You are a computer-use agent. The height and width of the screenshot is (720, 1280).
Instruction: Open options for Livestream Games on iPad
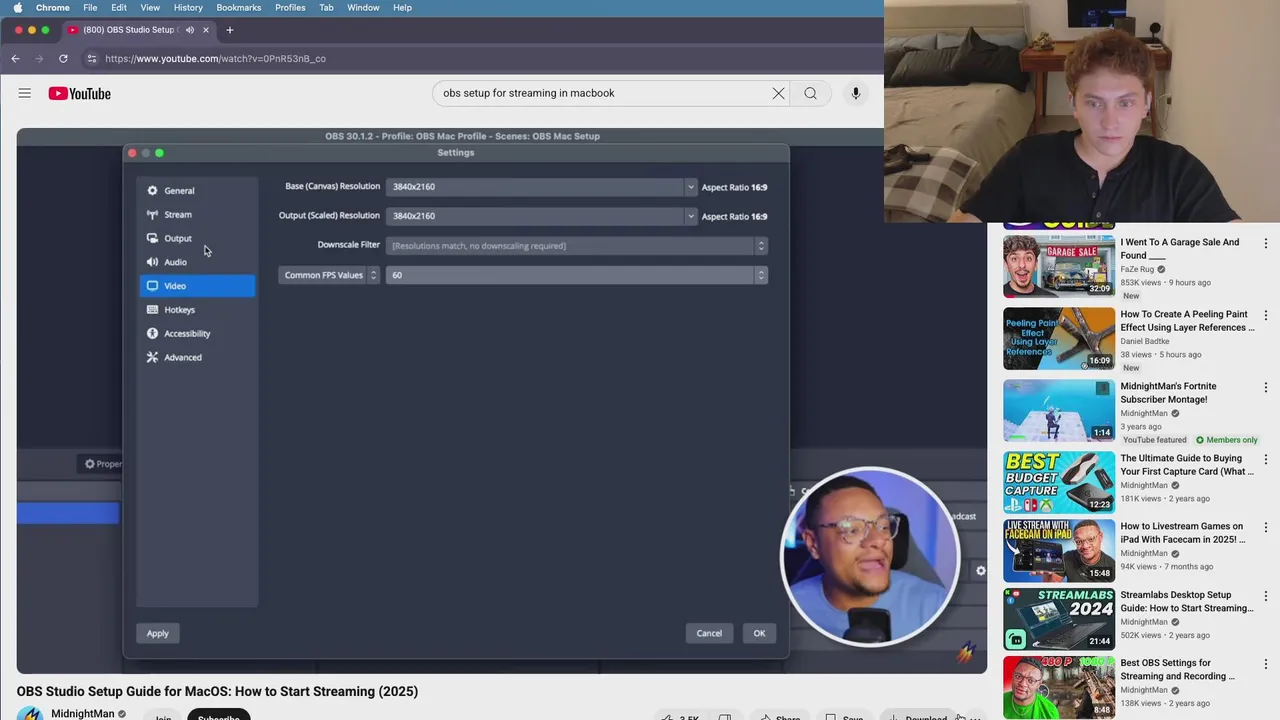[x=1265, y=527]
